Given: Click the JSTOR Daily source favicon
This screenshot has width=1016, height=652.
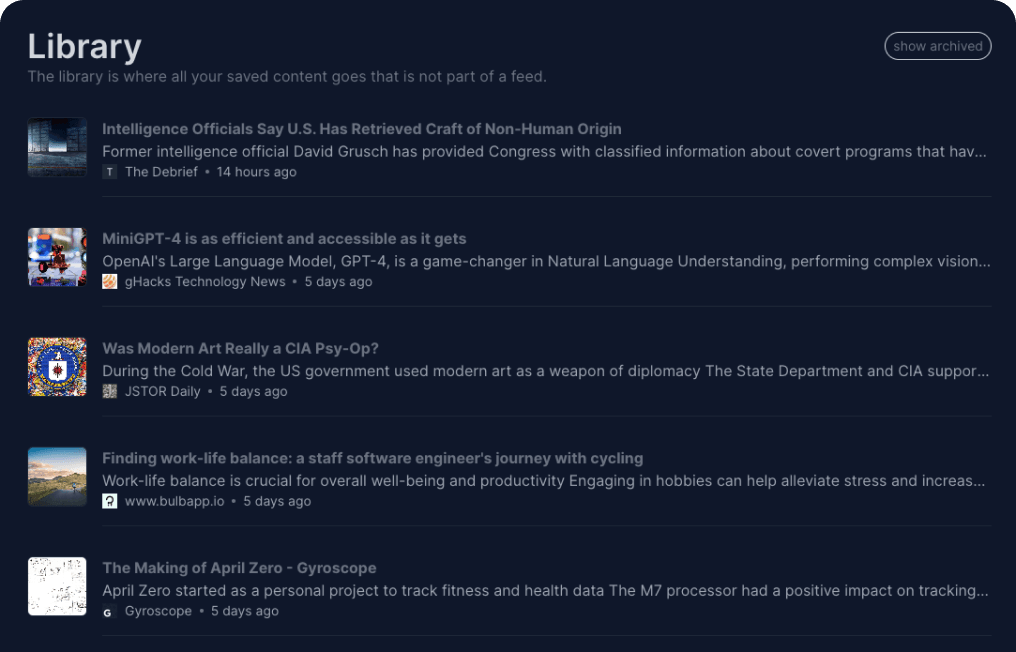Looking at the screenshot, I should 110,392.
